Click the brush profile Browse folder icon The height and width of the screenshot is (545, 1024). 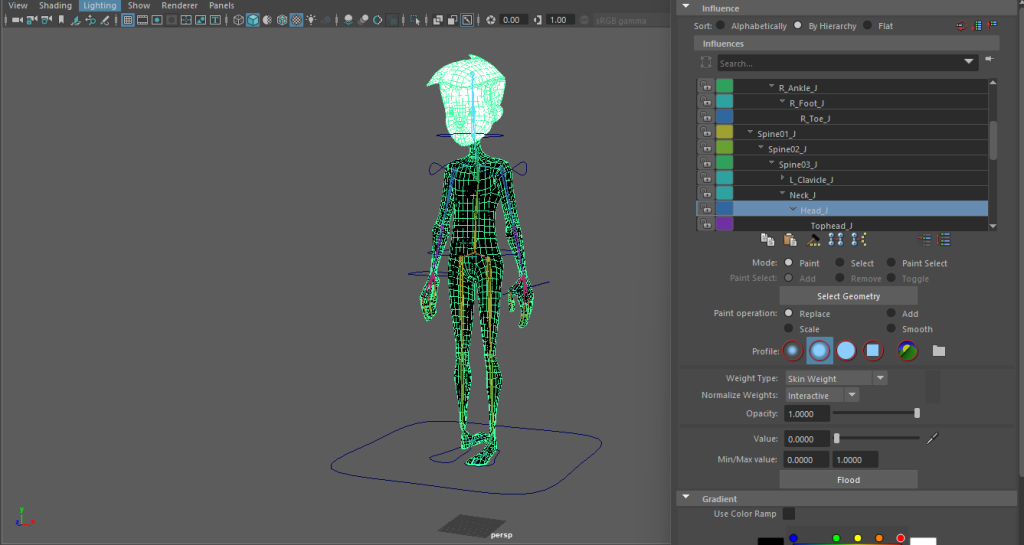938,351
